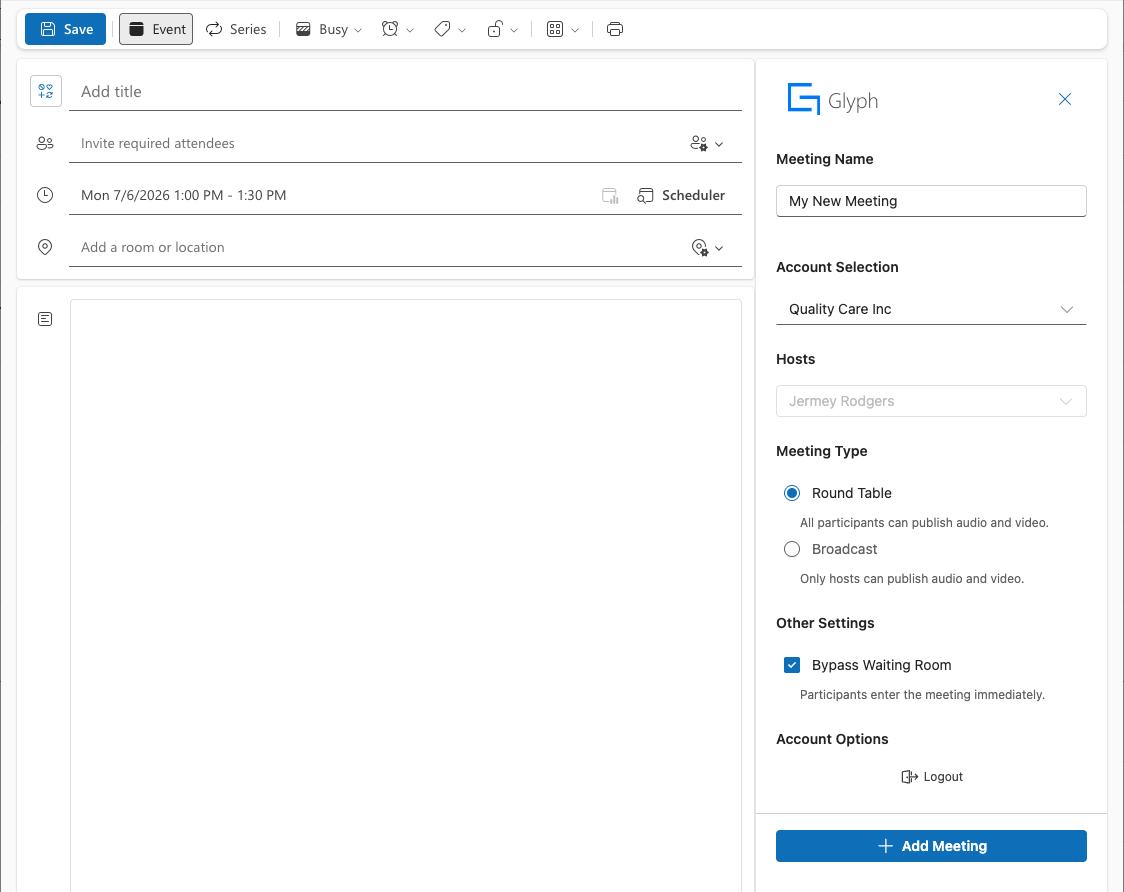Image resolution: width=1124 pixels, height=892 pixels.
Task: Edit the Meeting Name field
Action: click(x=931, y=201)
